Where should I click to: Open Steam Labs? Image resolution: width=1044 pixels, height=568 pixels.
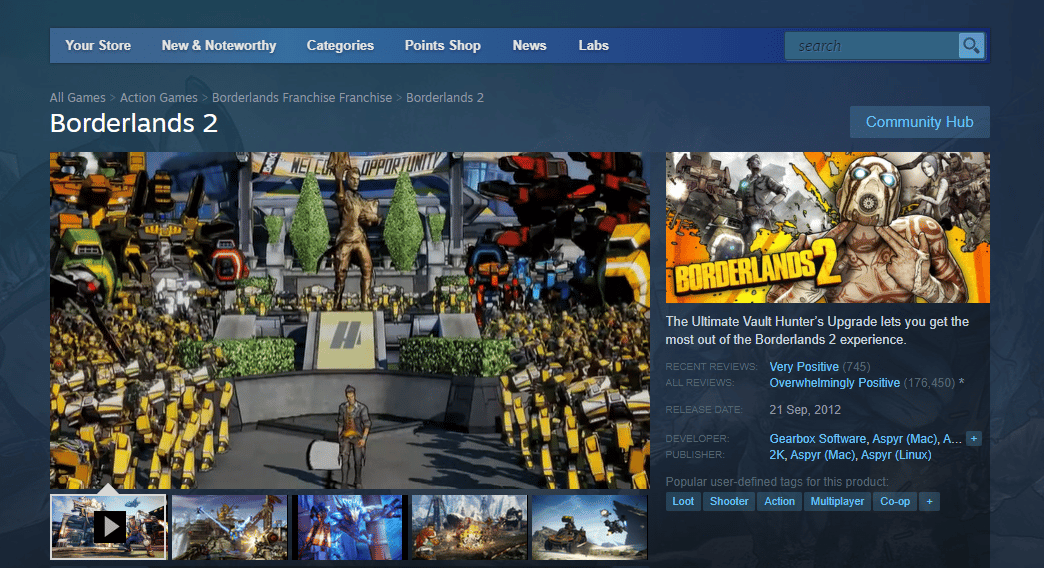pos(593,45)
